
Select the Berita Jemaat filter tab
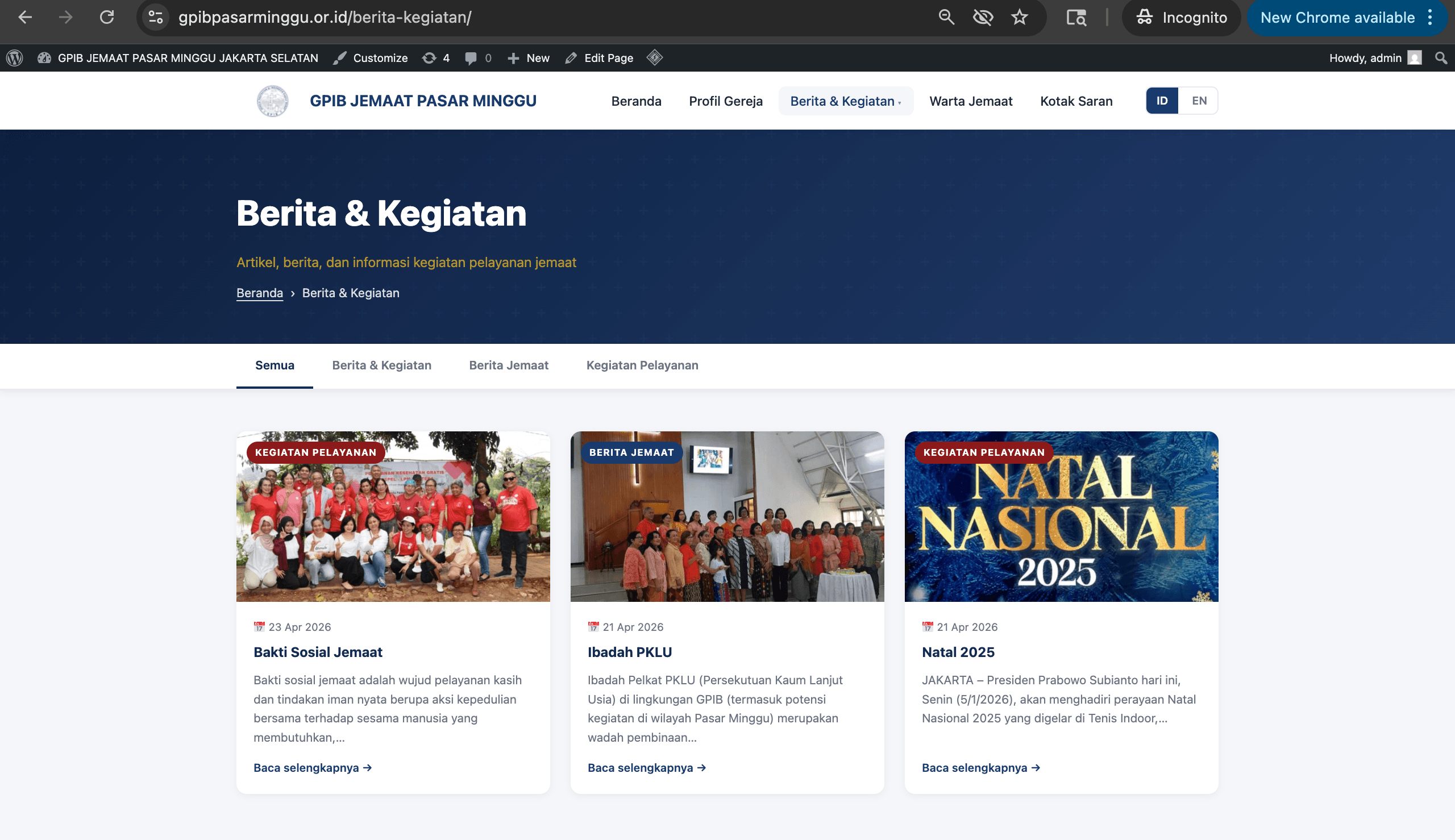click(x=509, y=366)
